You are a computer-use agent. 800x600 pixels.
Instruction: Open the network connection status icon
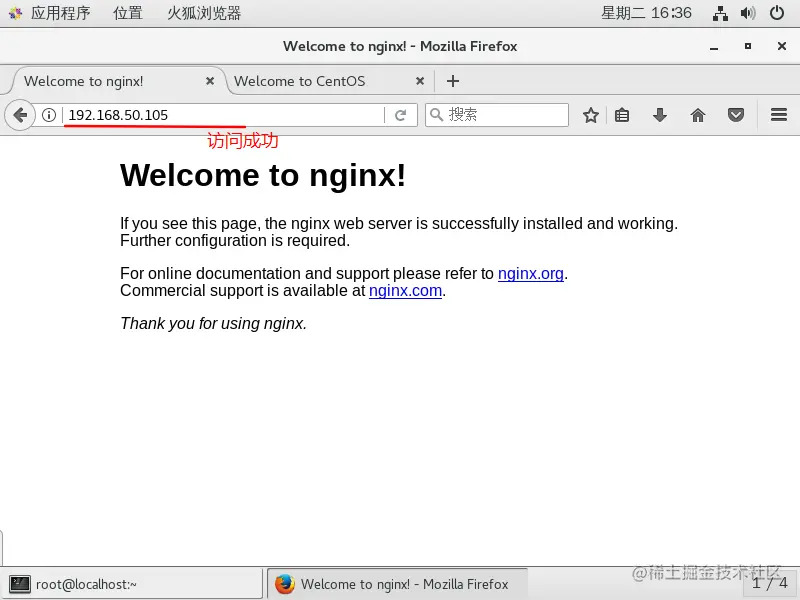(x=720, y=13)
